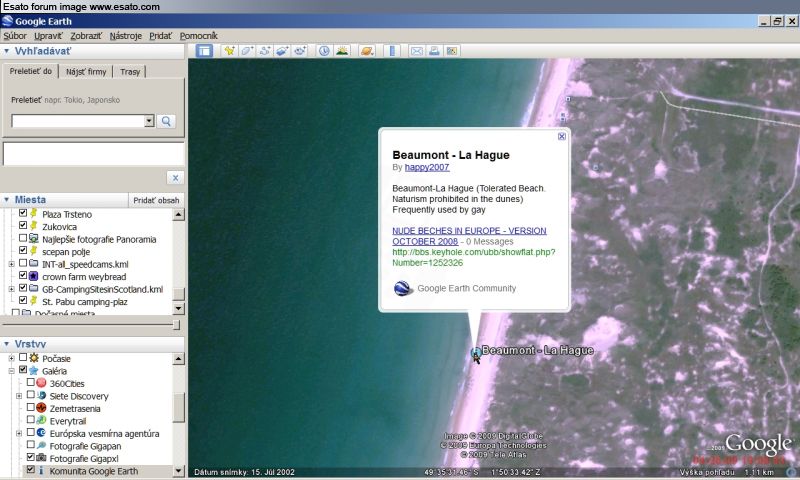Click the crown farm weybread star icon
This screenshot has height=480, width=800.
(x=34, y=276)
